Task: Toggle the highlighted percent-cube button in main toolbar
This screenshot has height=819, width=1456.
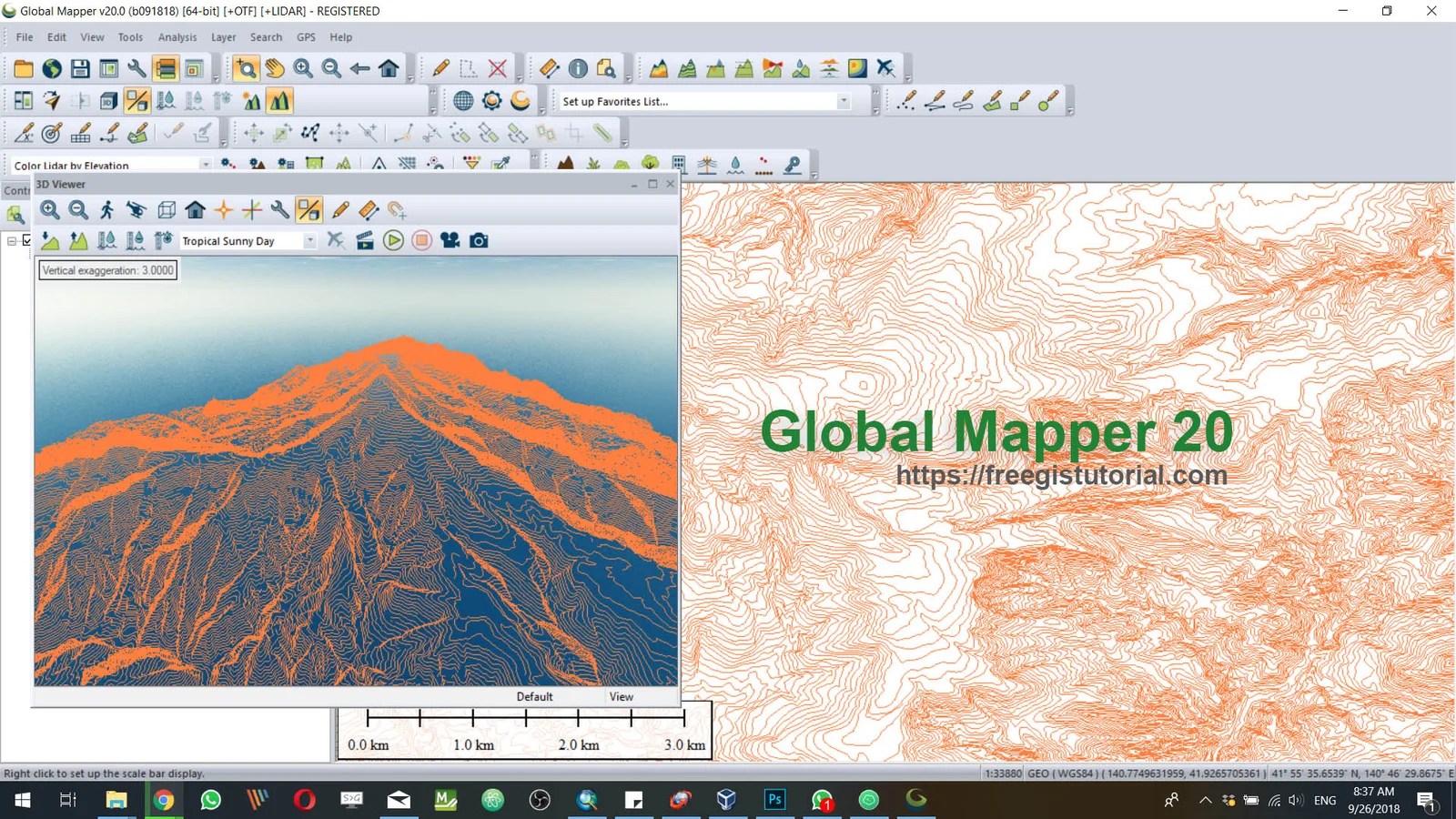Action: coord(137,101)
